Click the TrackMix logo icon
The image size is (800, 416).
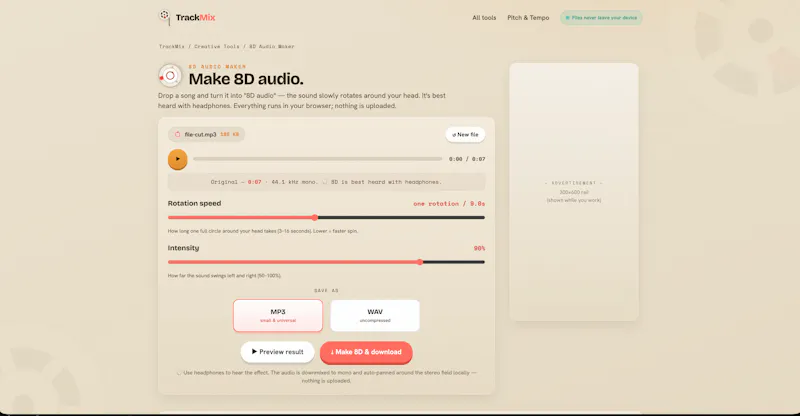(x=164, y=17)
